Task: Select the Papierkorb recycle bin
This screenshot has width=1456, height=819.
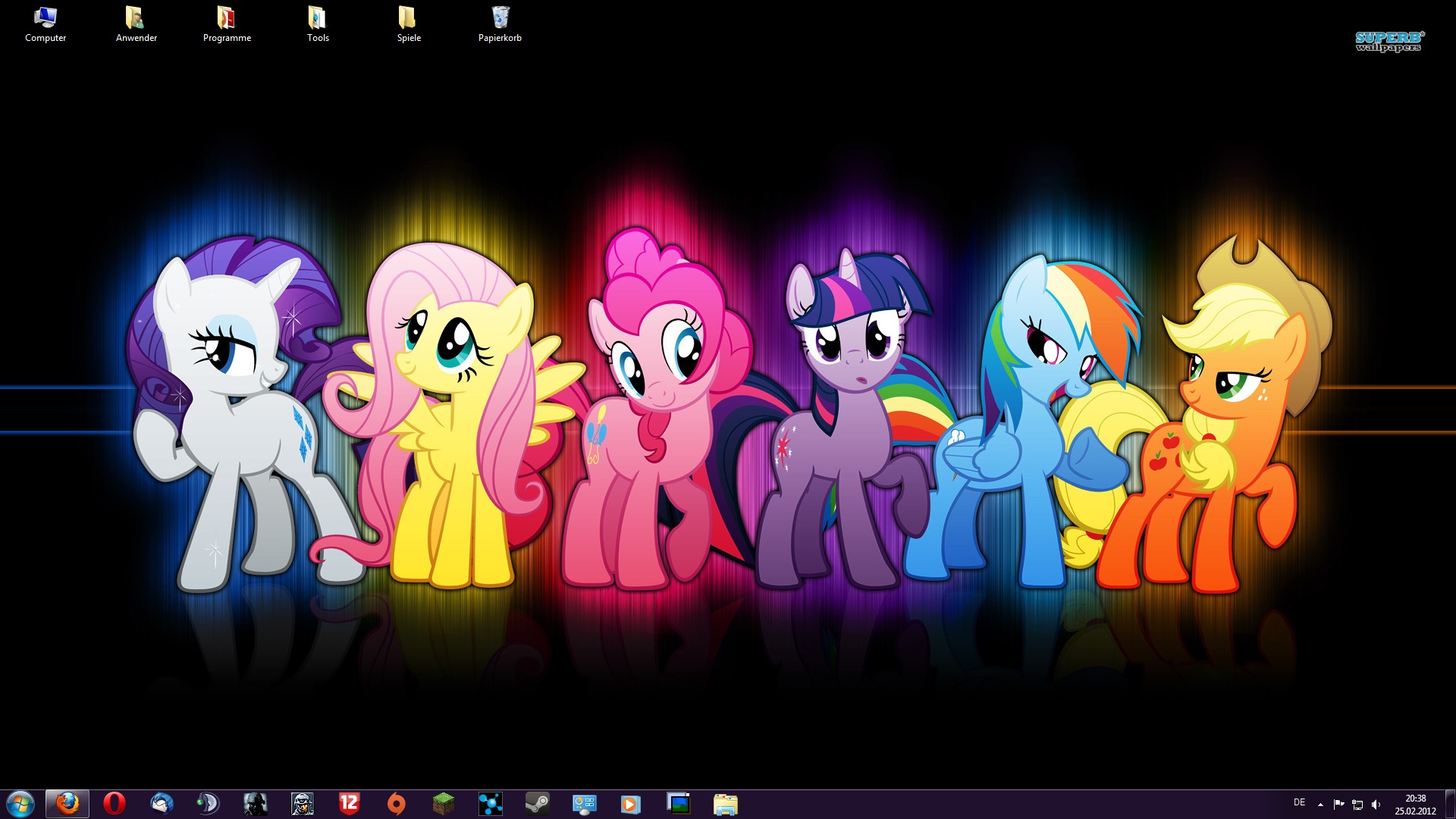Action: [x=500, y=24]
